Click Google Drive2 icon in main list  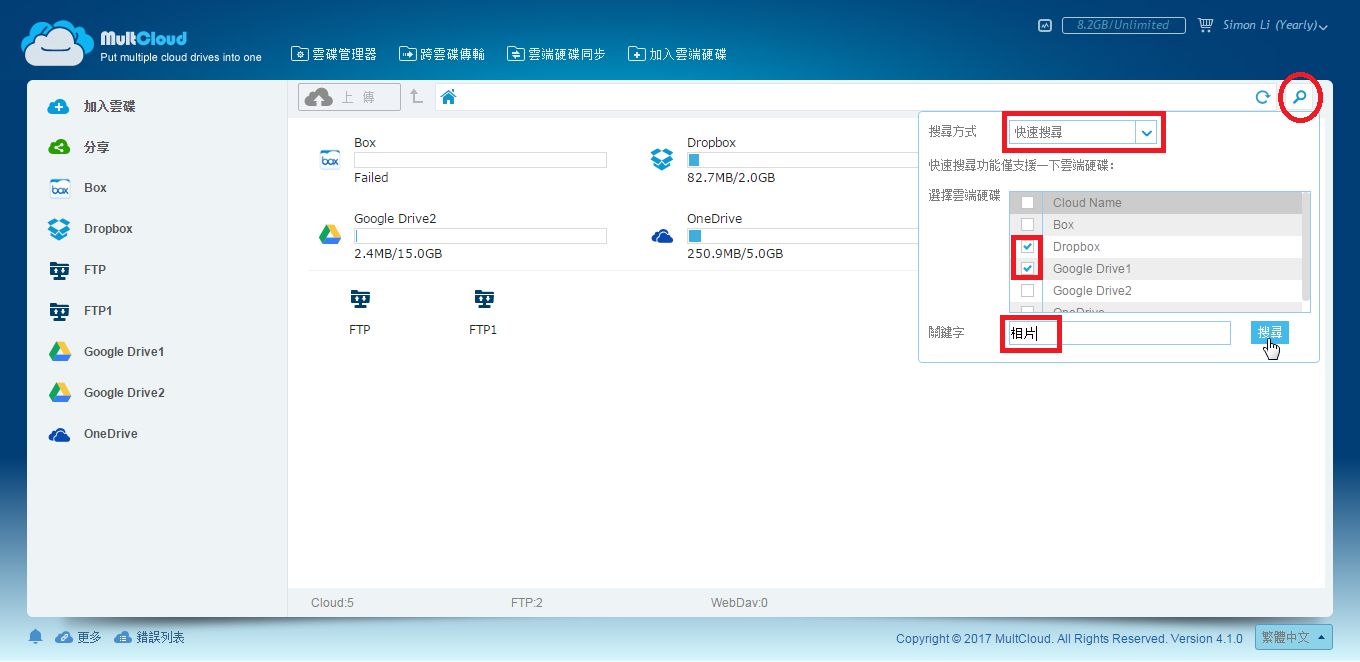tap(330, 235)
